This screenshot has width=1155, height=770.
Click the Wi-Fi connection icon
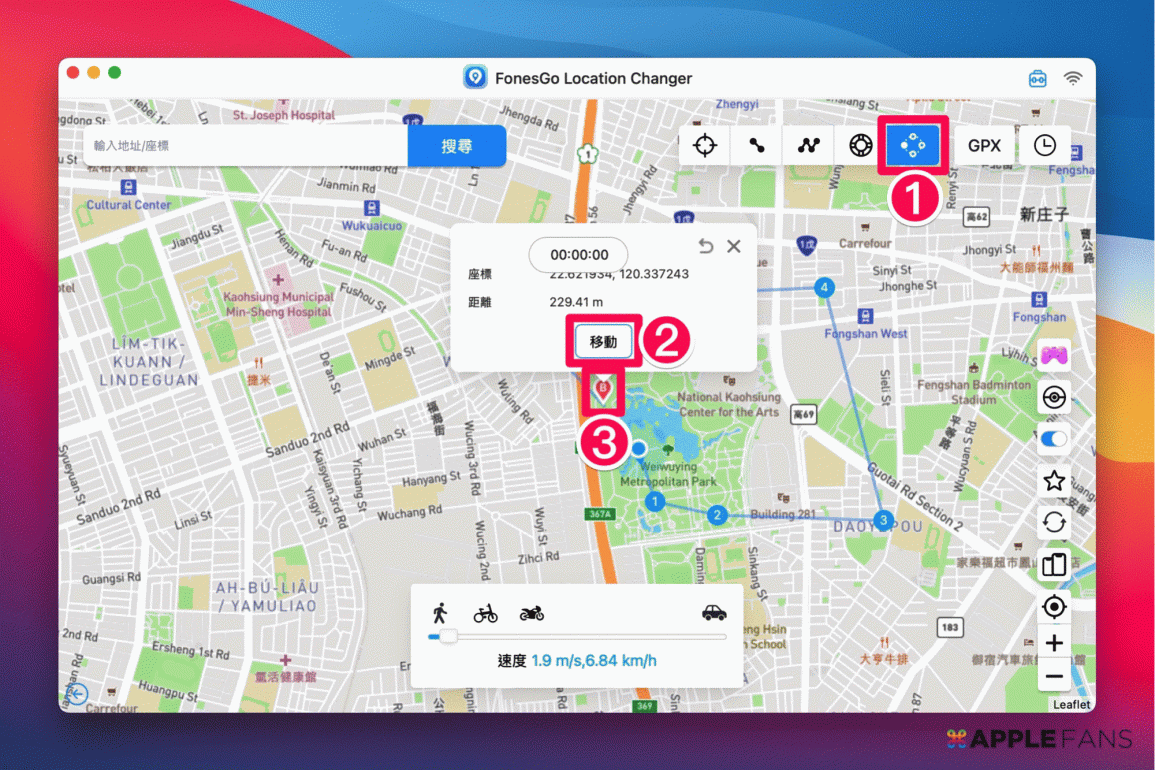1073,79
